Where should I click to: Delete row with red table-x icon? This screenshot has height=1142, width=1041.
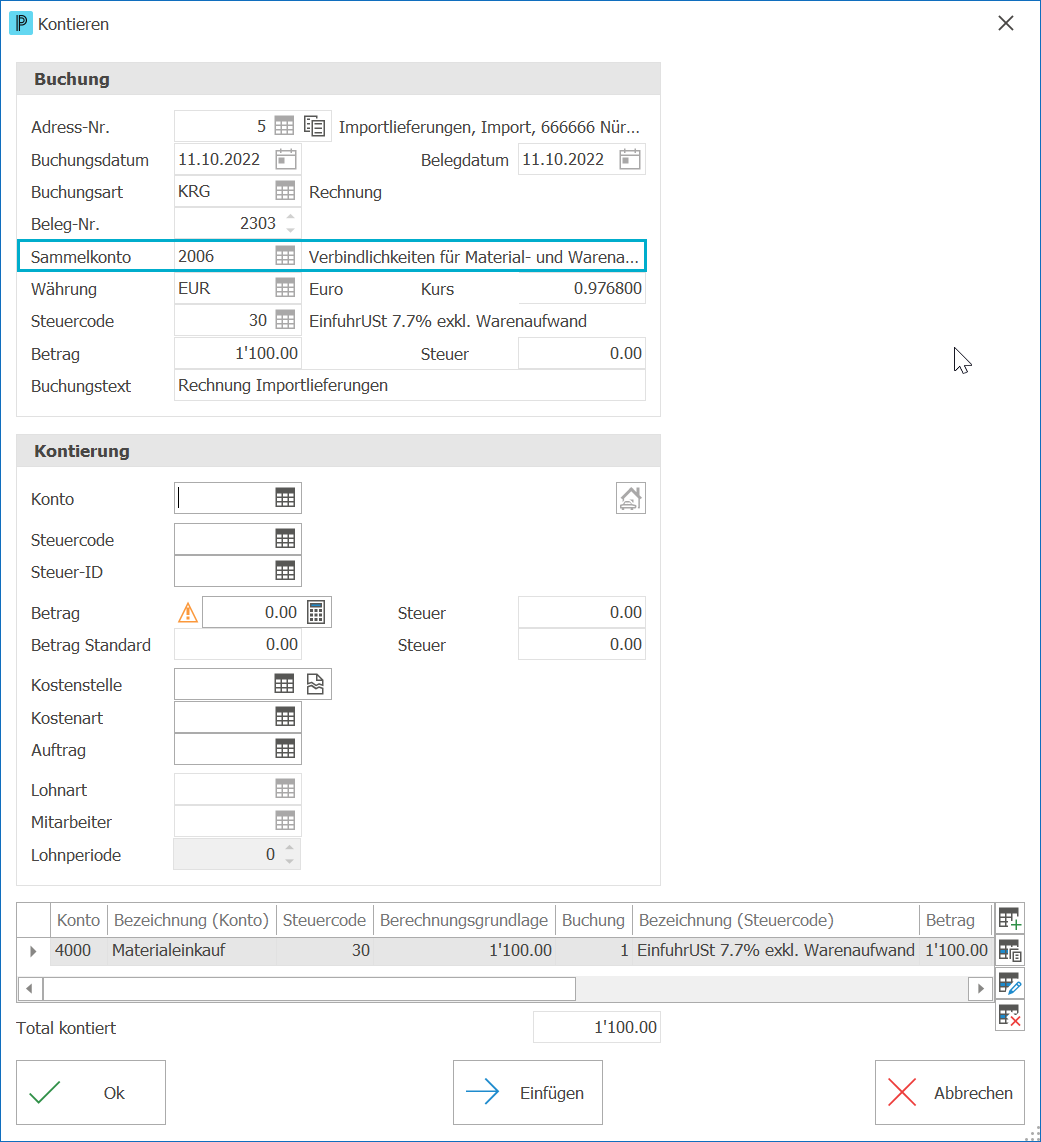pos(1010,1015)
